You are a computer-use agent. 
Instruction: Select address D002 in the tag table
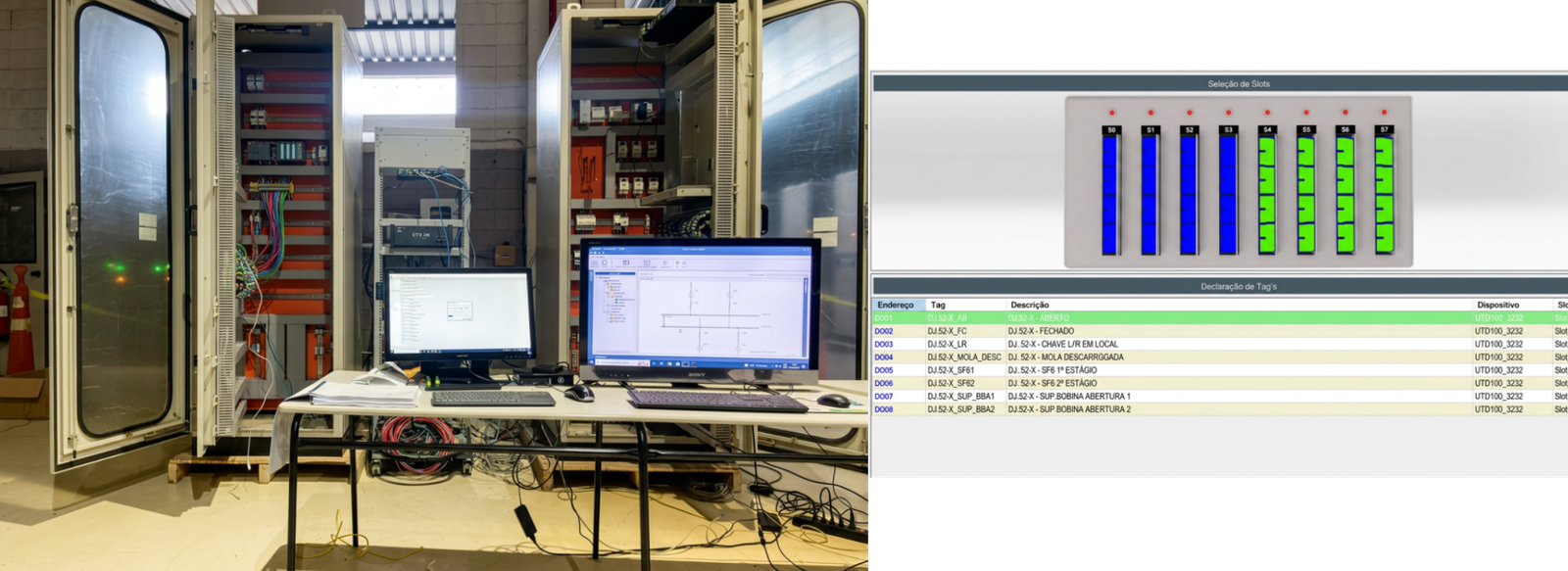[884, 331]
